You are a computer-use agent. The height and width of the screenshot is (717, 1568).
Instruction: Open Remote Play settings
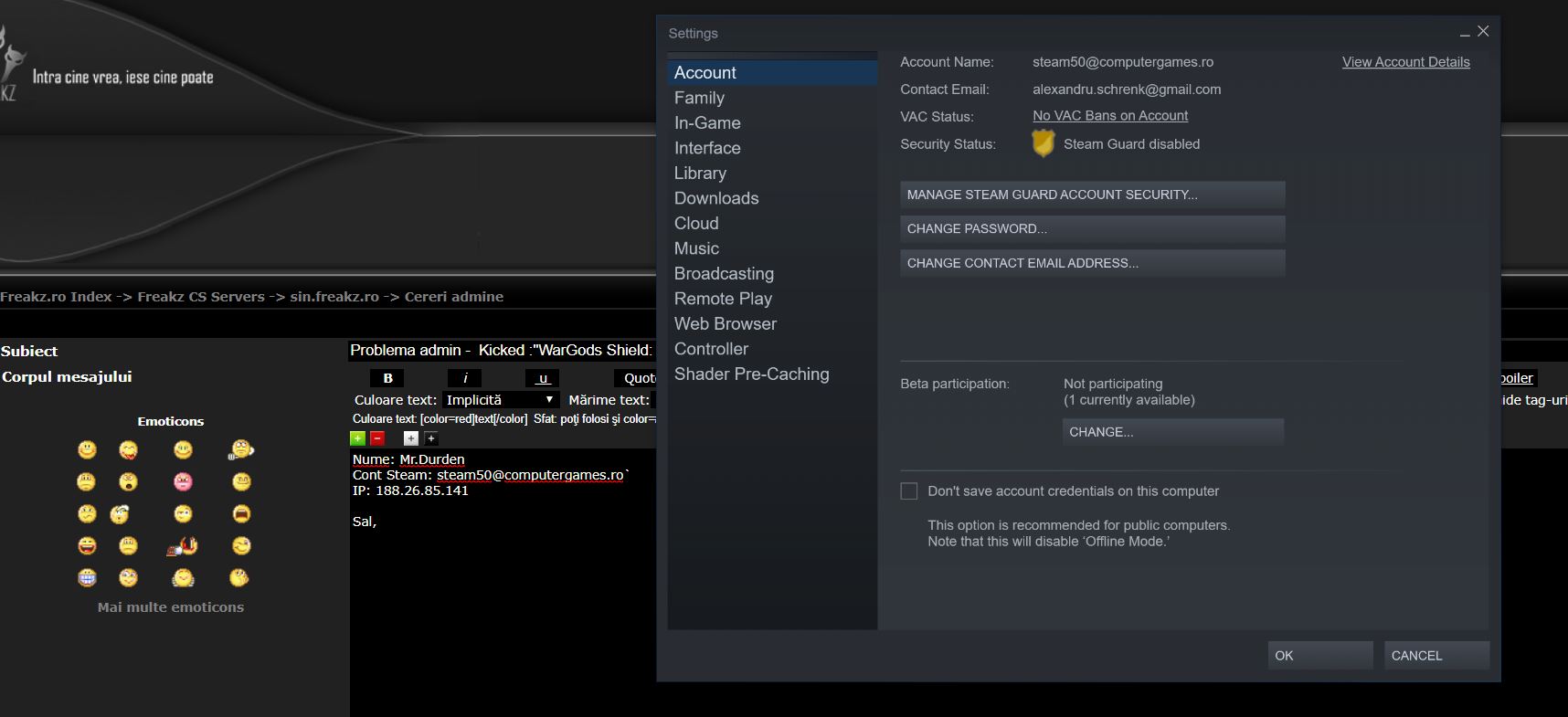tap(772, 299)
